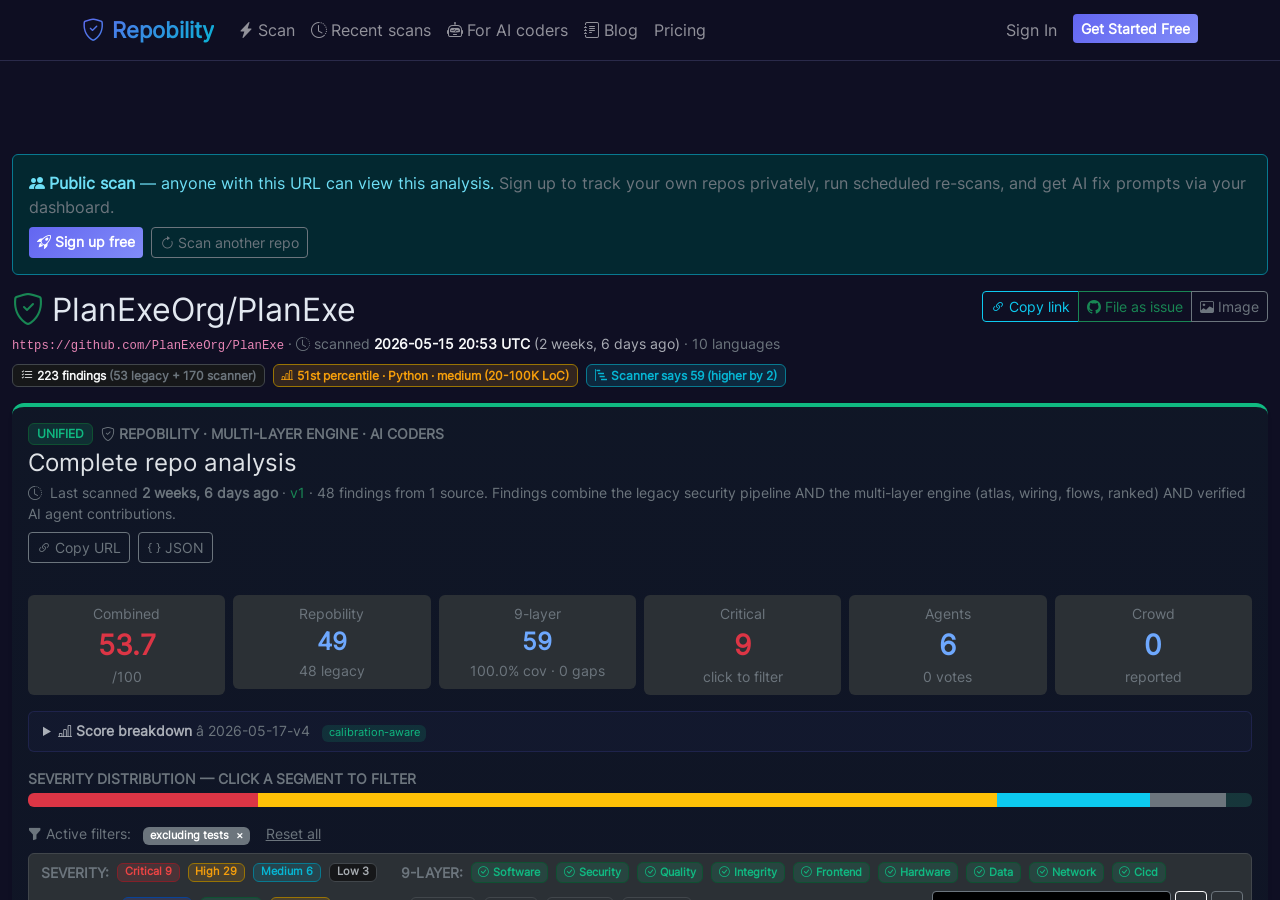Click the 9-layer 59 score card

537,642
